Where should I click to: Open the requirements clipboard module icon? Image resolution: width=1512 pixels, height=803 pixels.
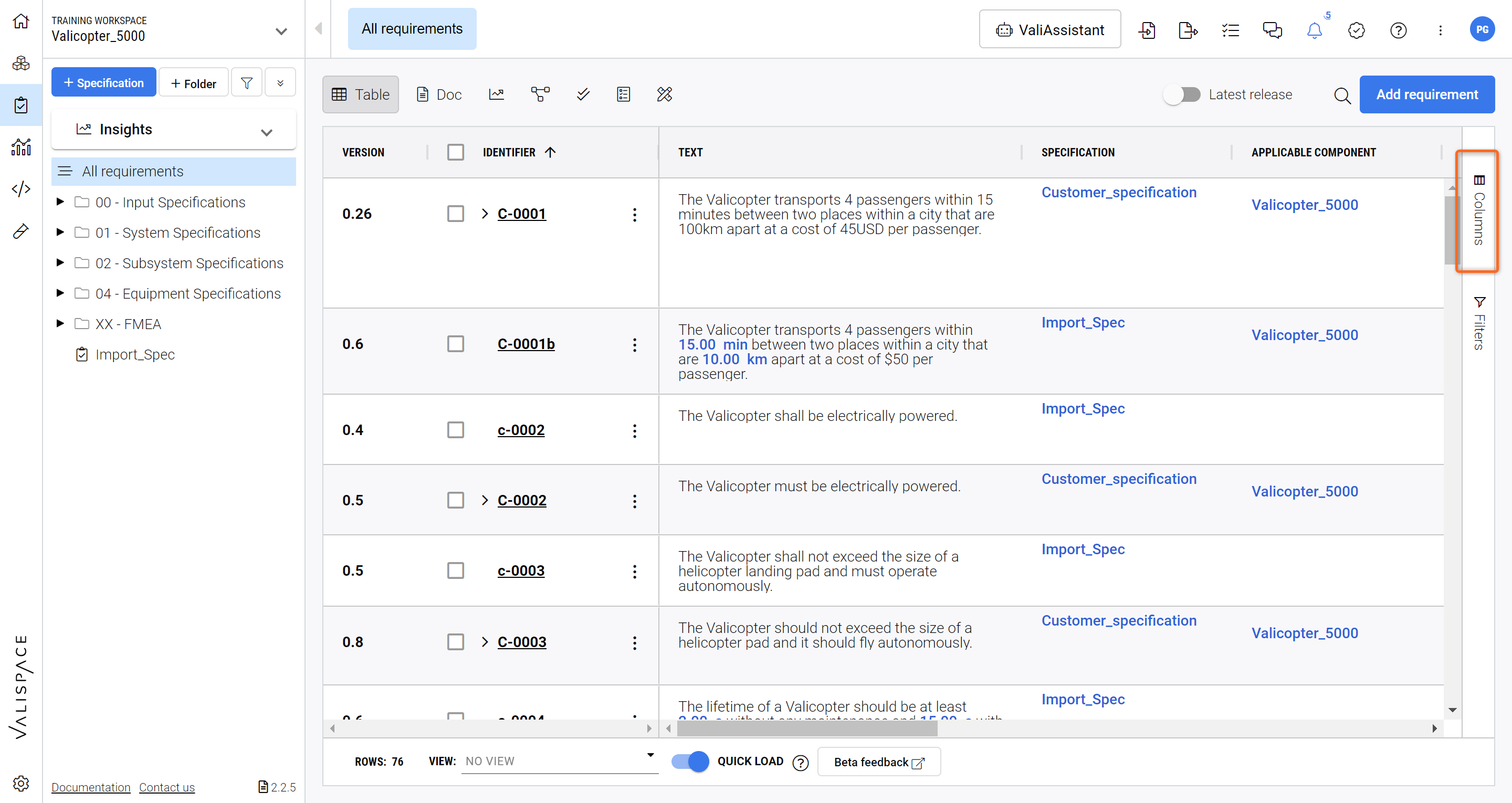(21, 105)
